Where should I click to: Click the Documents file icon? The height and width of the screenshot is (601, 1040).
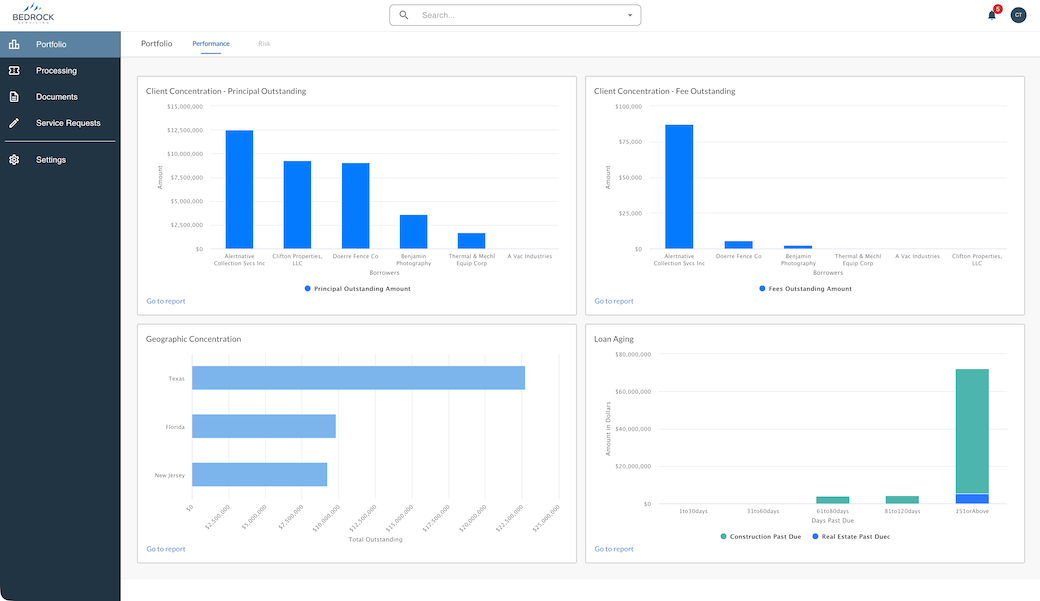[x=14, y=97]
